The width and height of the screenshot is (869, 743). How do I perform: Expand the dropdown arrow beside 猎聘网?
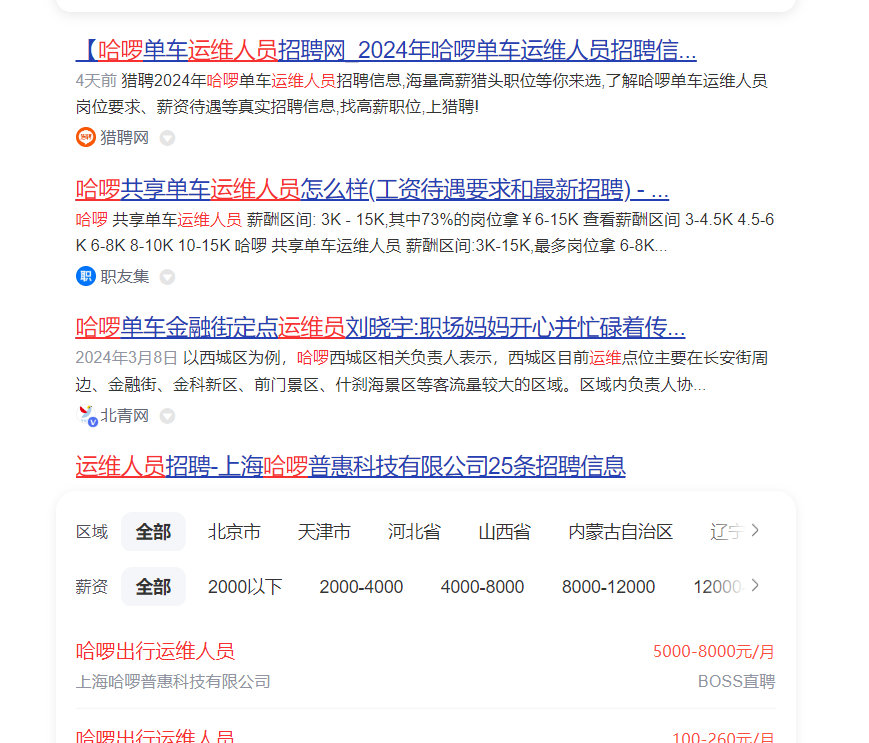pyautogui.click(x=167, y=138)
